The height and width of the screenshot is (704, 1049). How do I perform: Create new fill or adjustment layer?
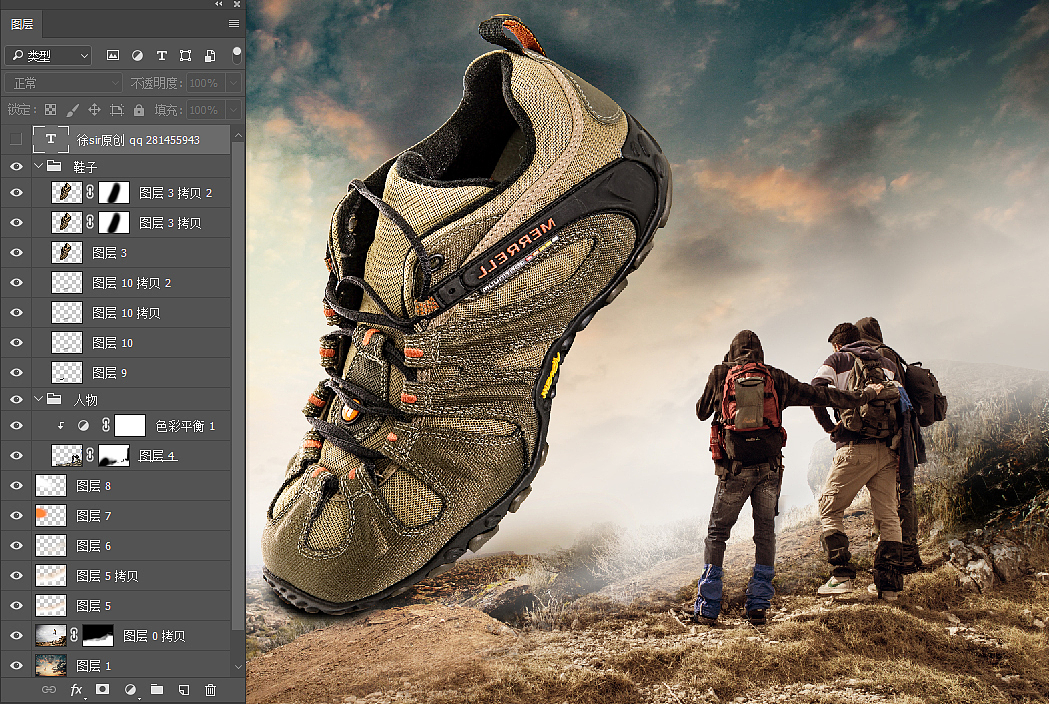[x=130, y=689]
